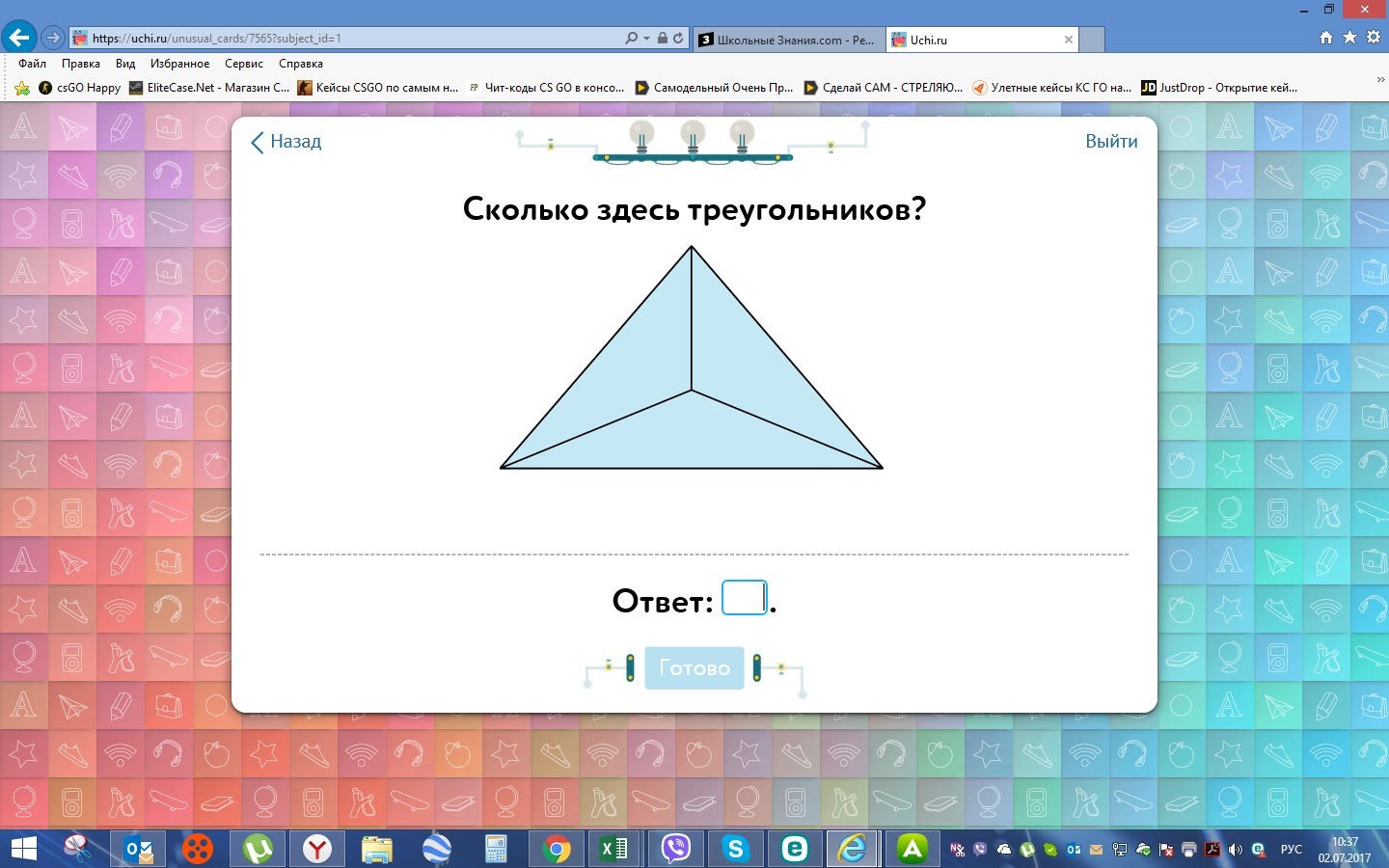
Task: Open Google Chrome from the taskbar
Action: point(557,849)
